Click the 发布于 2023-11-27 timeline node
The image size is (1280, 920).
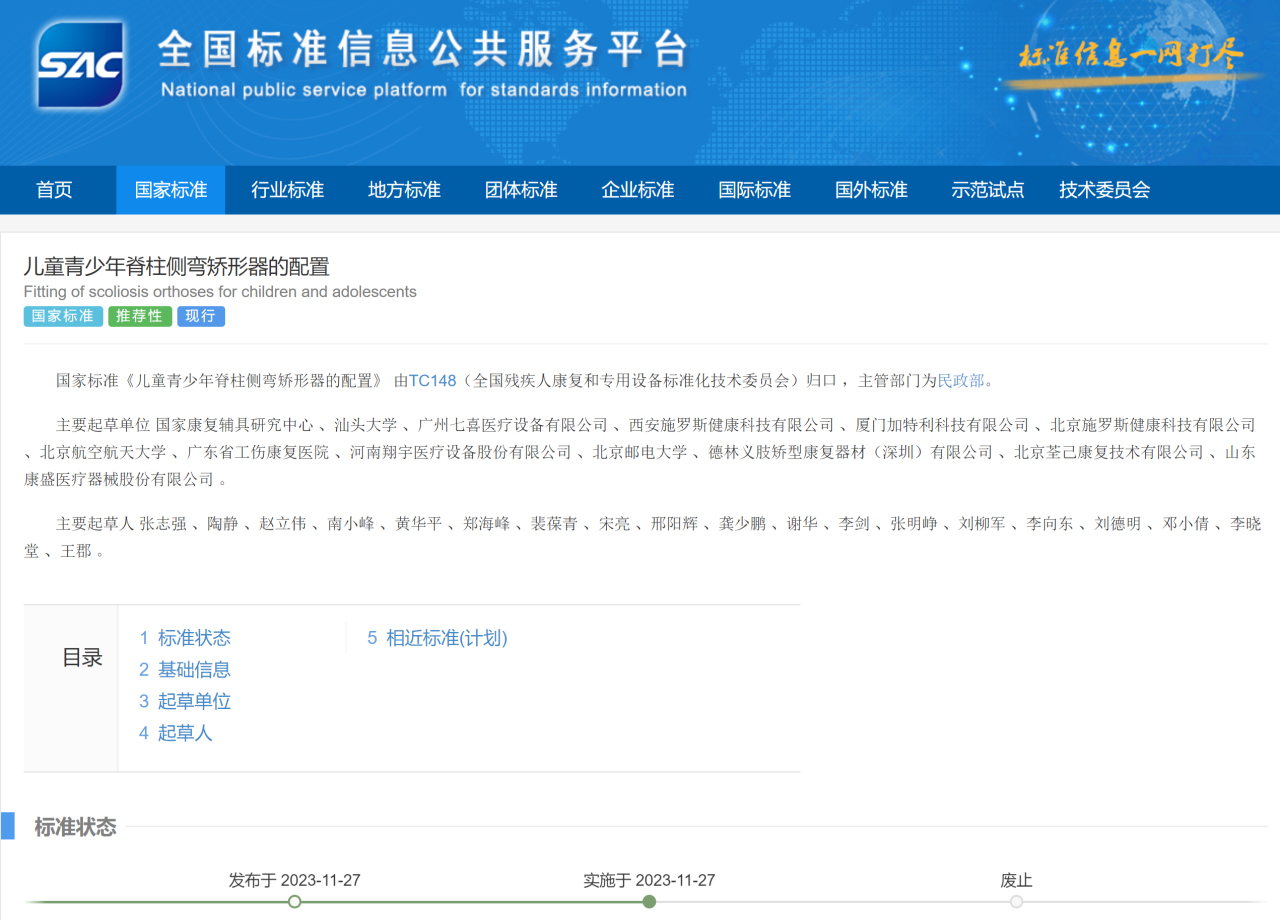294,901
